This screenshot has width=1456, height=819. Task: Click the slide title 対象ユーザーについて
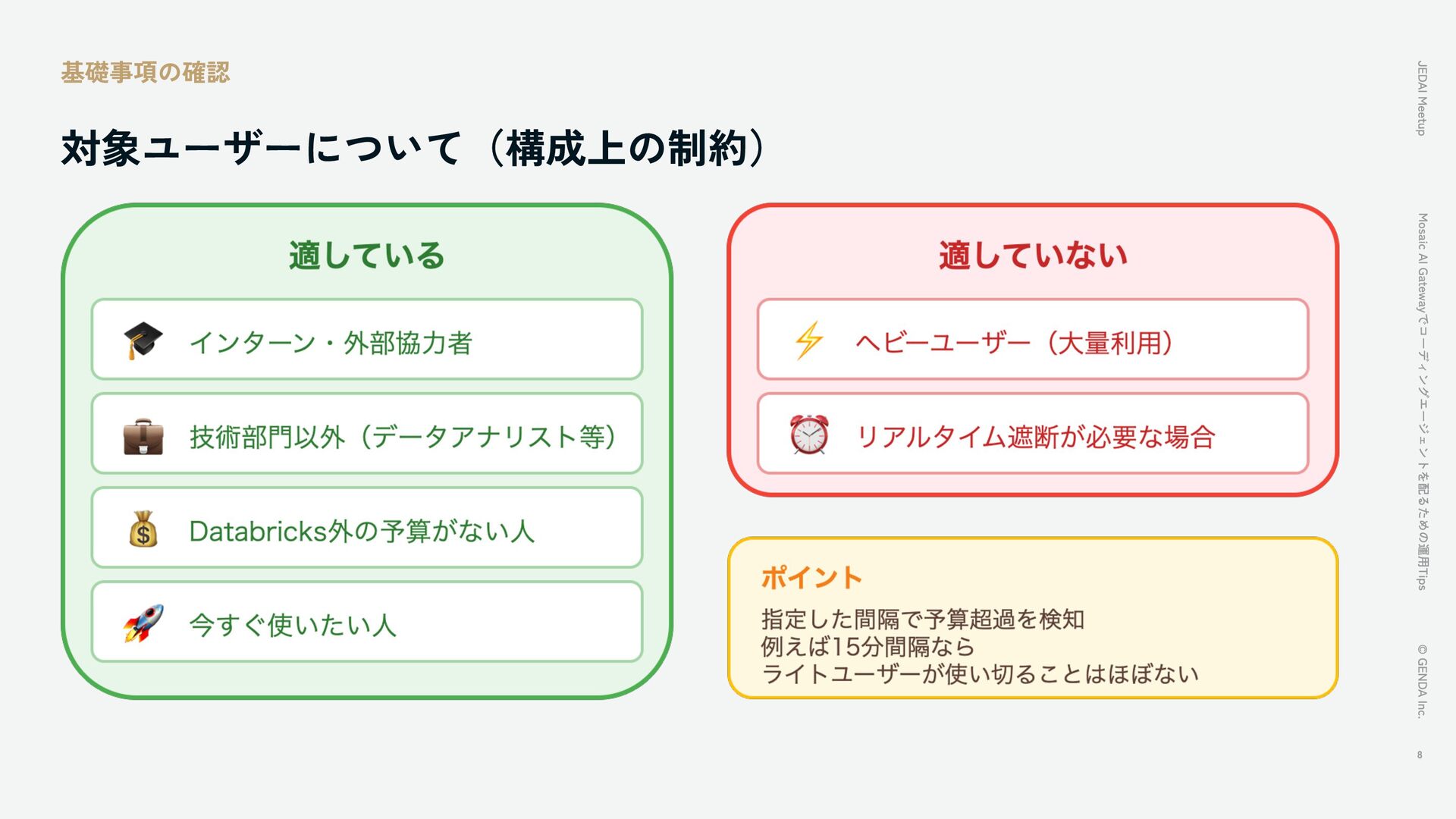(262, 148)
